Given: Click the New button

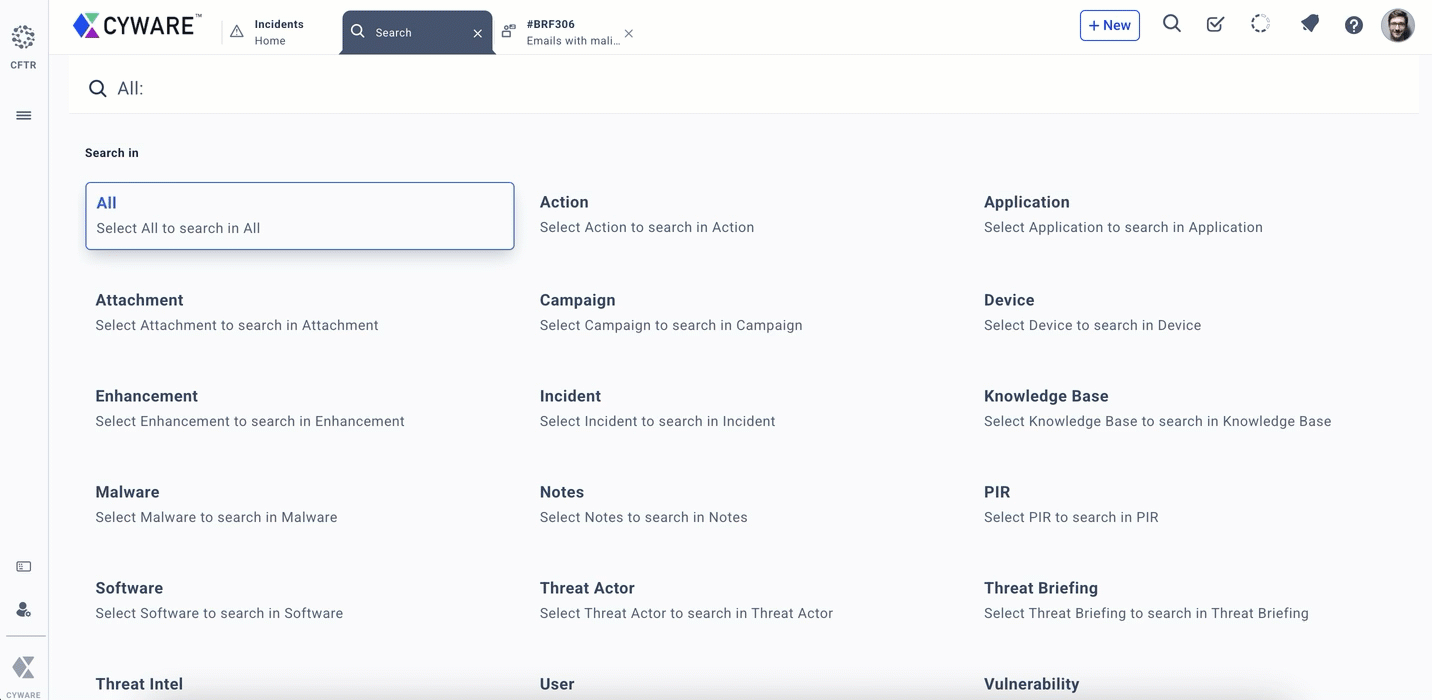Looking at the screenshot, I should point(1109,26).
